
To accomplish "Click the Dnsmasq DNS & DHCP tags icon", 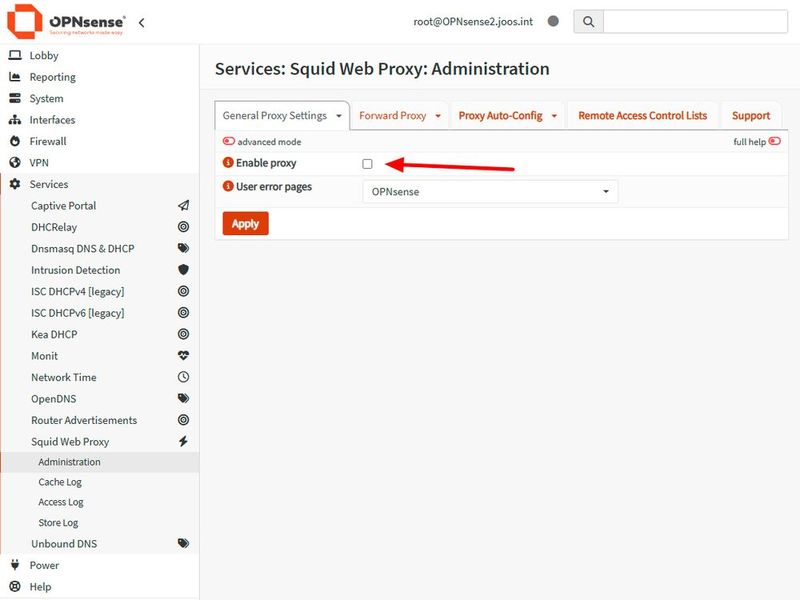I will (183, 248).
